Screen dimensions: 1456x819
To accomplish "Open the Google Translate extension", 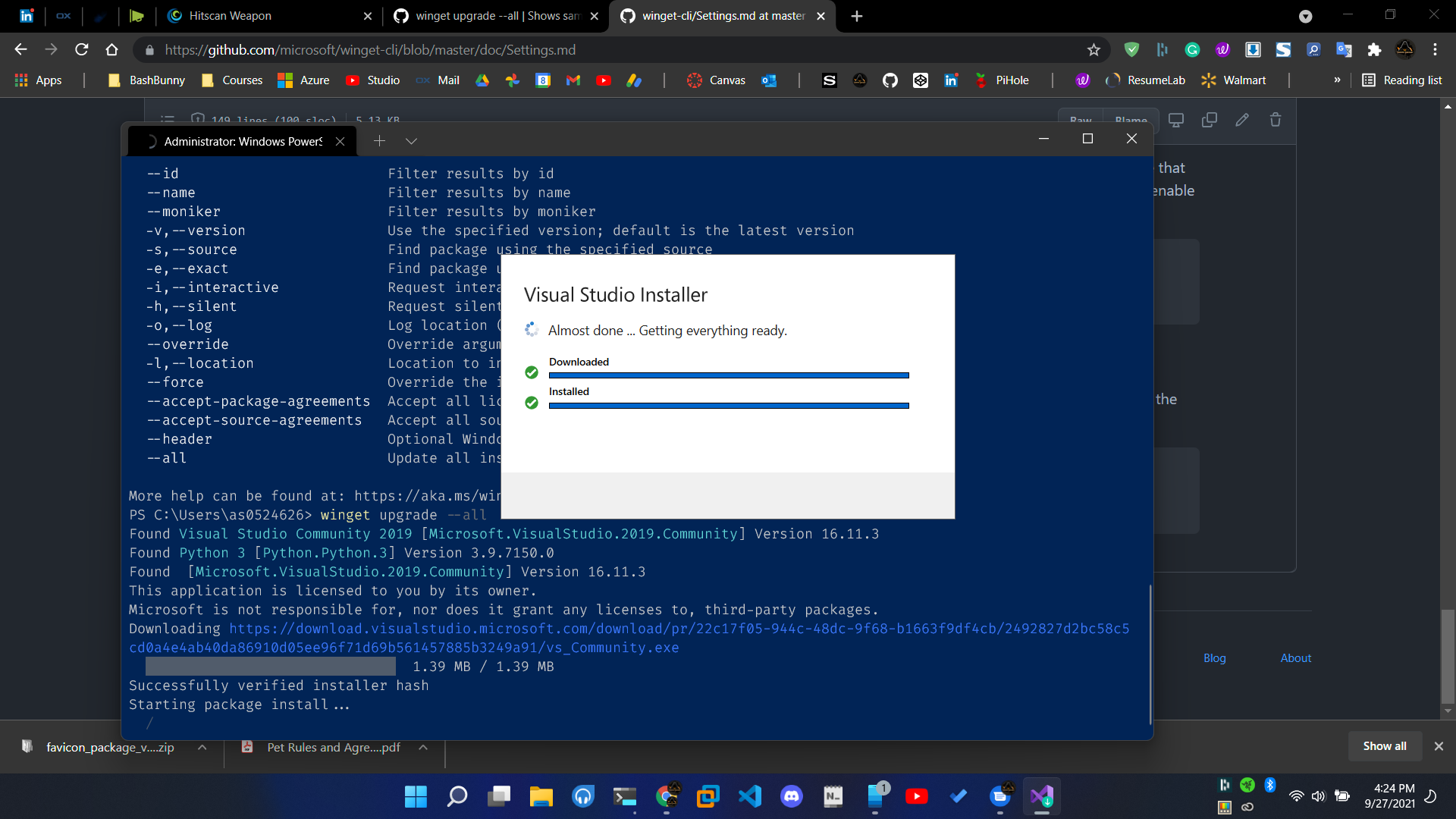I will (1345, 49).
